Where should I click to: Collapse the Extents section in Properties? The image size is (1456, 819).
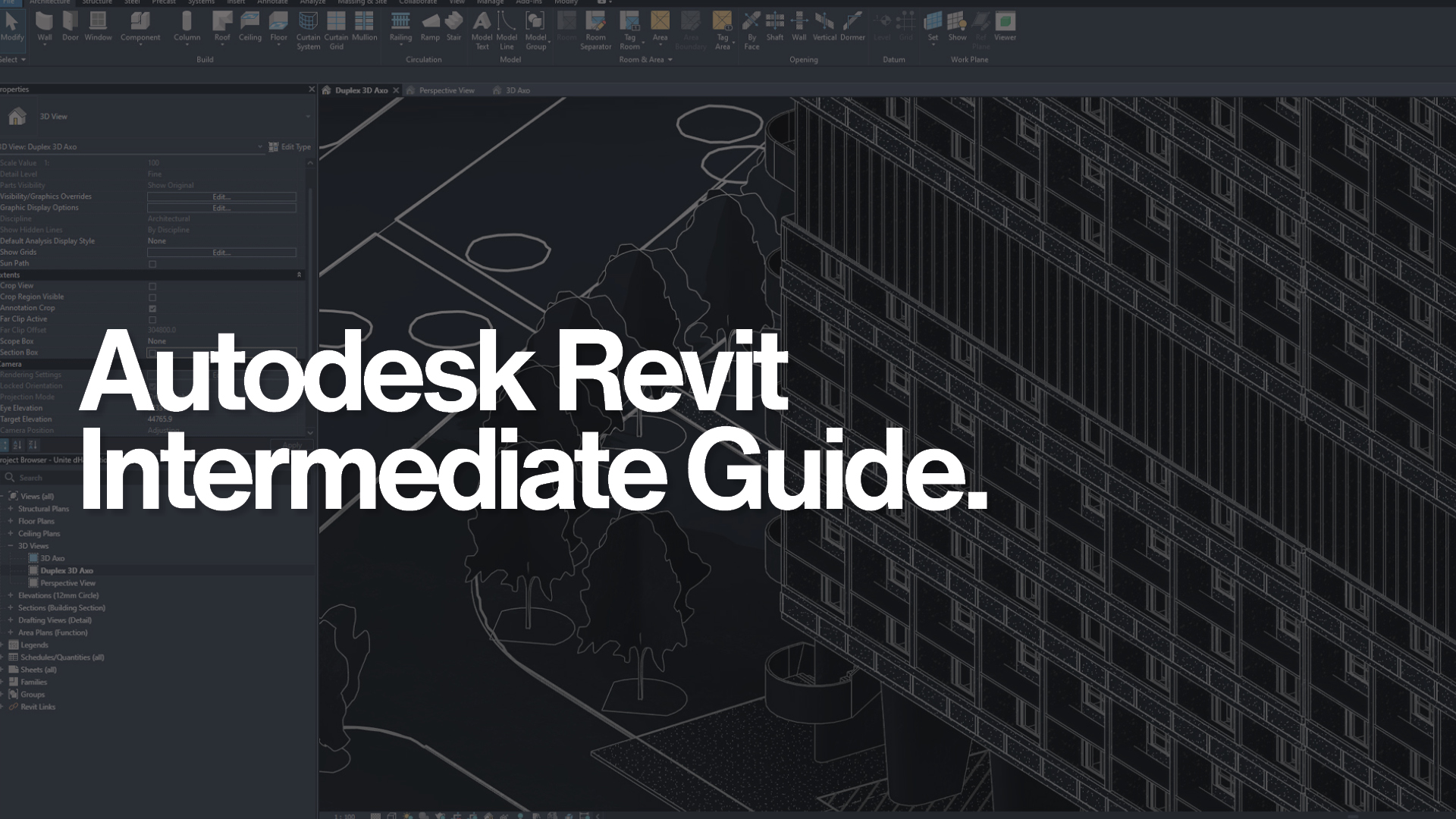click(300, 275)
